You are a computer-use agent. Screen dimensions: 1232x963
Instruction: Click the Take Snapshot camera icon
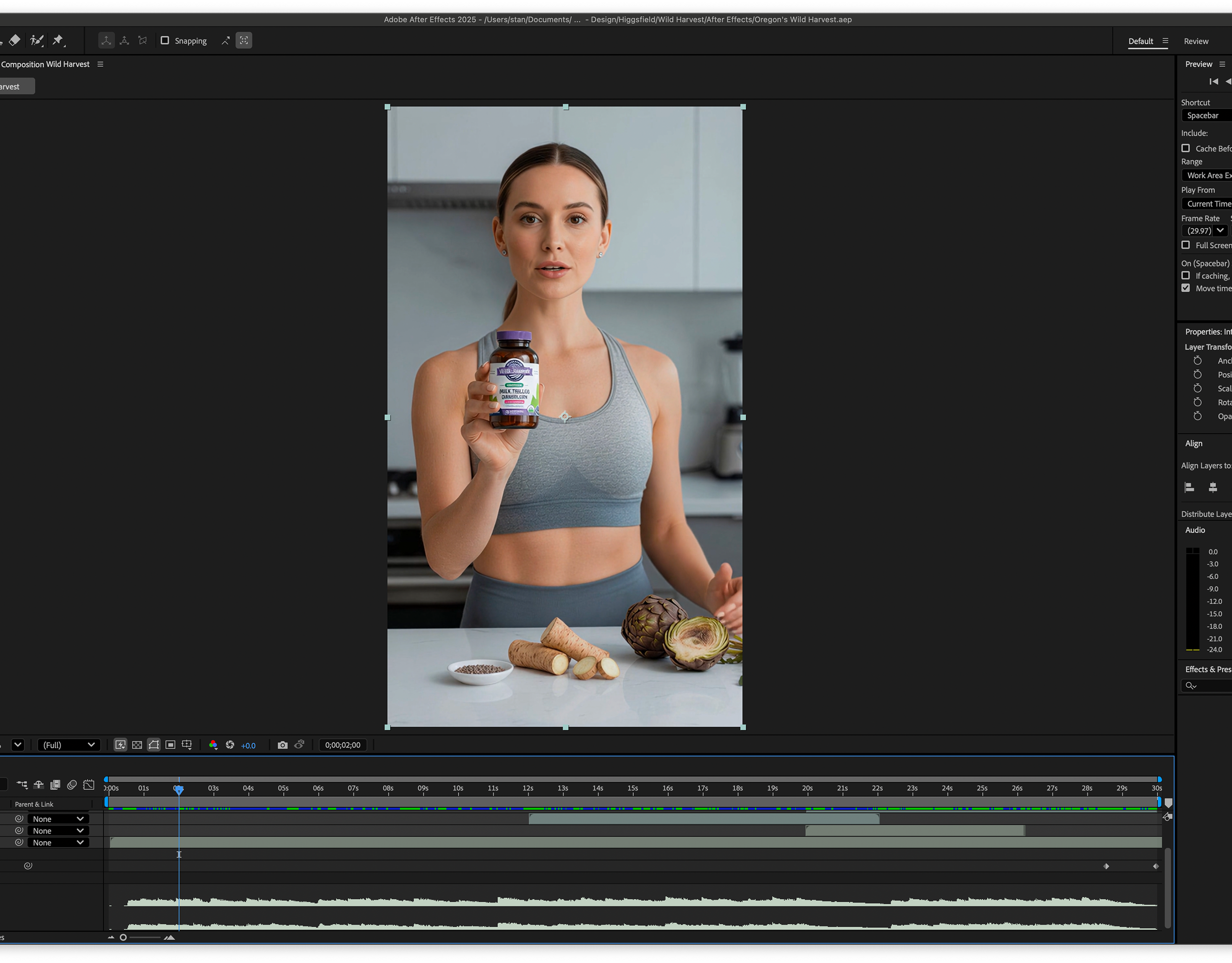point(283,745)
